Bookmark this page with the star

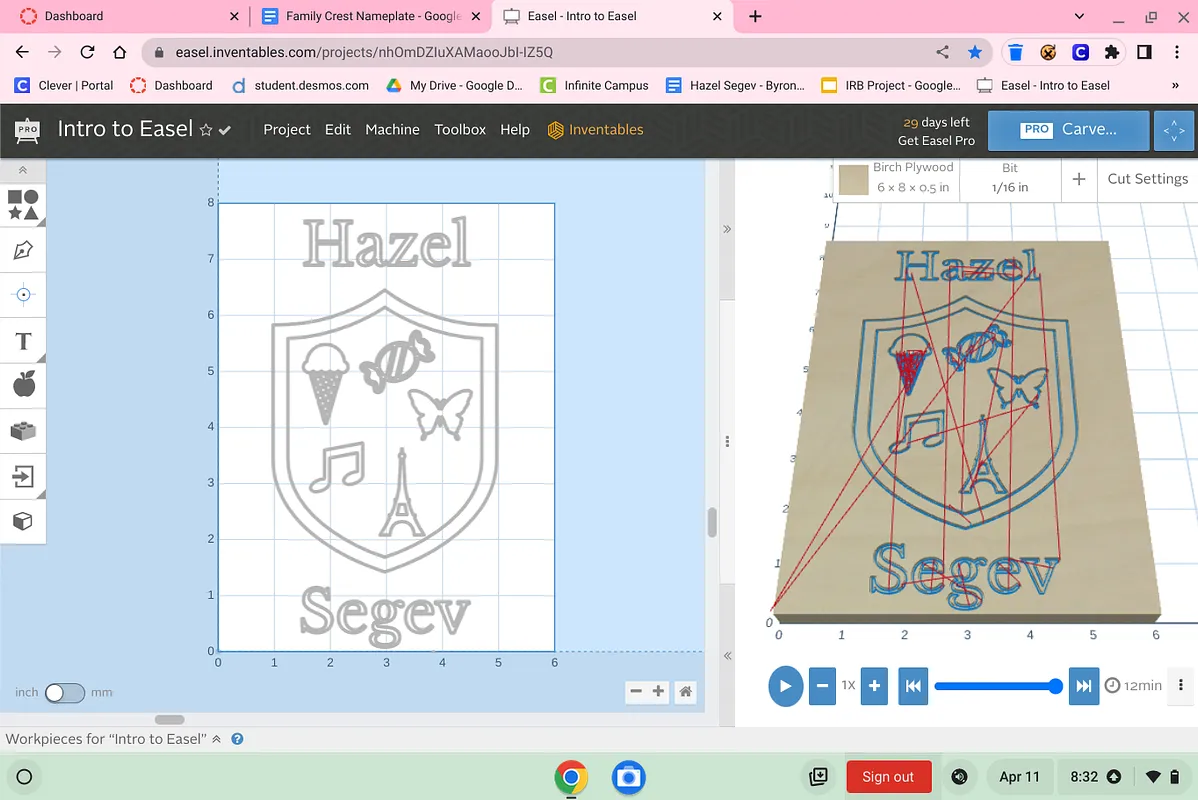[x=975, y=52]
